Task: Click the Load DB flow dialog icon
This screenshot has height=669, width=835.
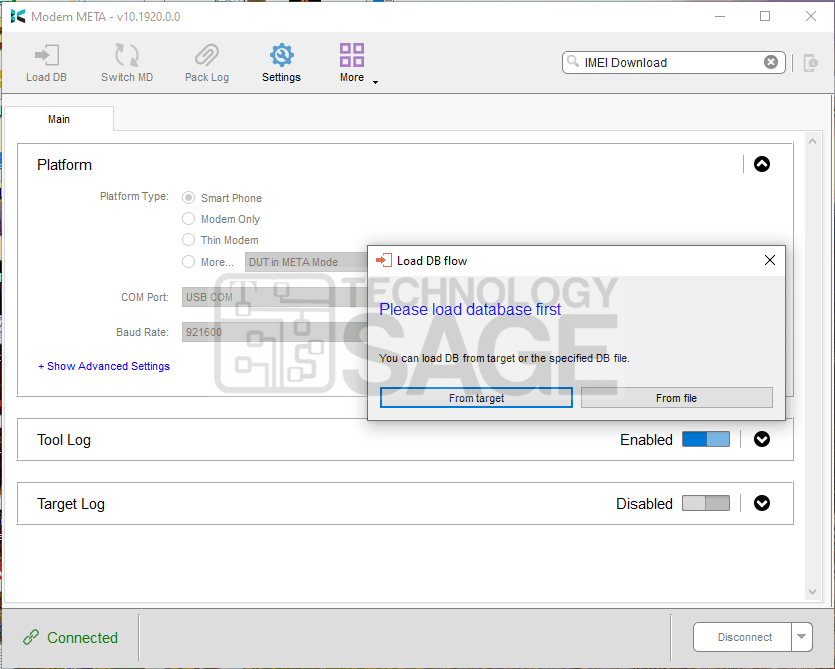Action: pos(384,260)
